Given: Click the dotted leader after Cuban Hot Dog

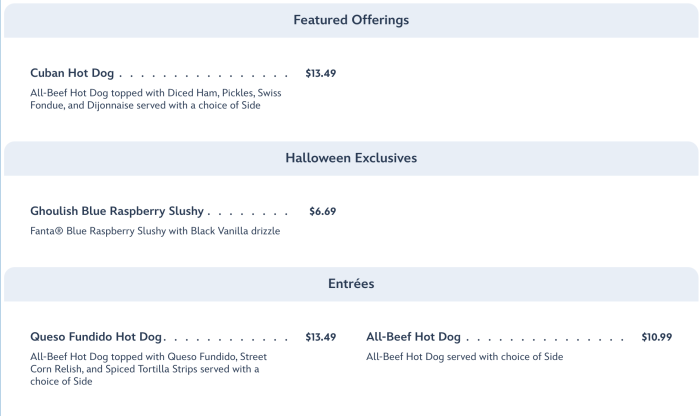Looking at the screenshot, I should (205, 74).
